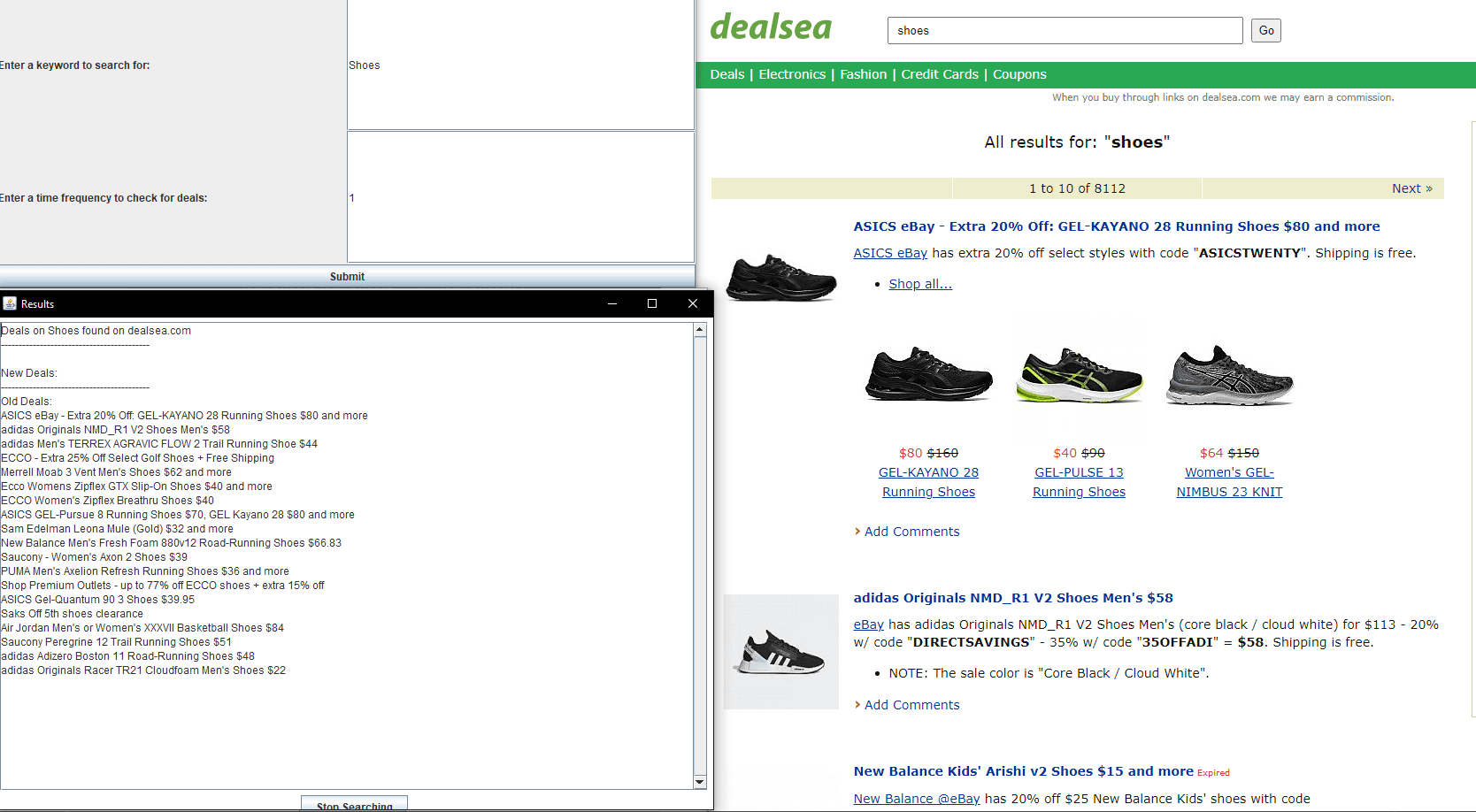Screen dimensions: 1476x812
Task: Go to Next results page
Action: coord(1411,188)
